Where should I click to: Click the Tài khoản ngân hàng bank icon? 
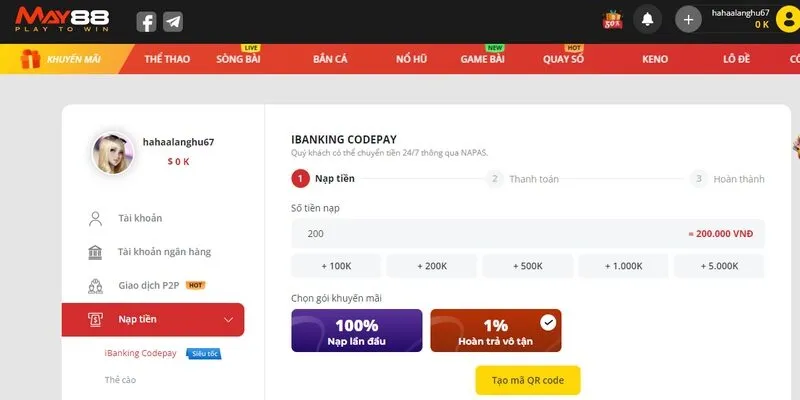96,252
